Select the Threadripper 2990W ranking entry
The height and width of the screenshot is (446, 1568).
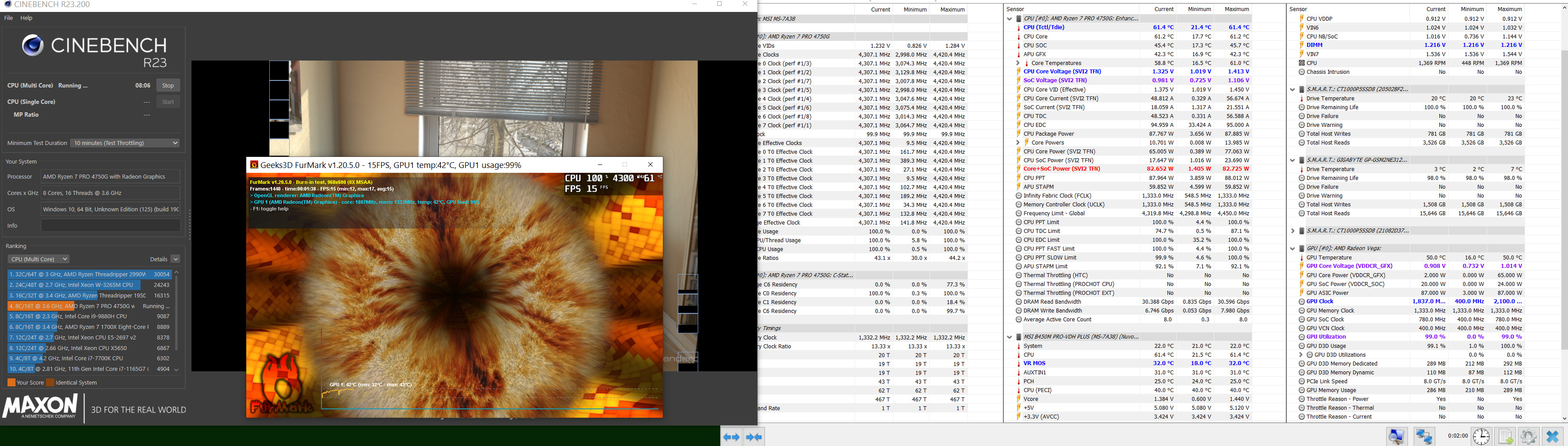[89, 274]
